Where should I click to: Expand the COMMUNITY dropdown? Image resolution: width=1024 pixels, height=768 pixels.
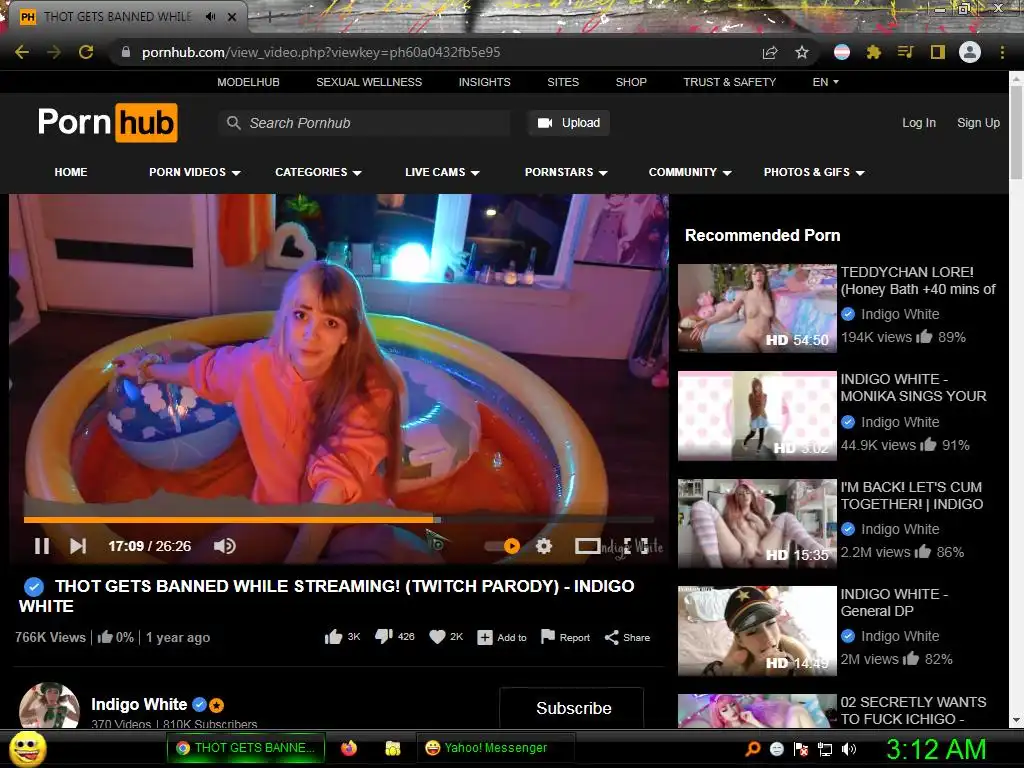coord(690,172)
